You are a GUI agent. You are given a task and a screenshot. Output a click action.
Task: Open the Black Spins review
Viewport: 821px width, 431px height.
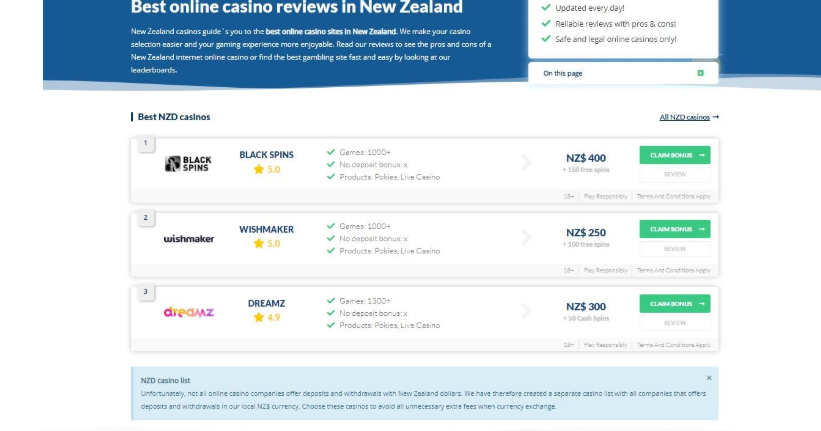click(675, 174)
